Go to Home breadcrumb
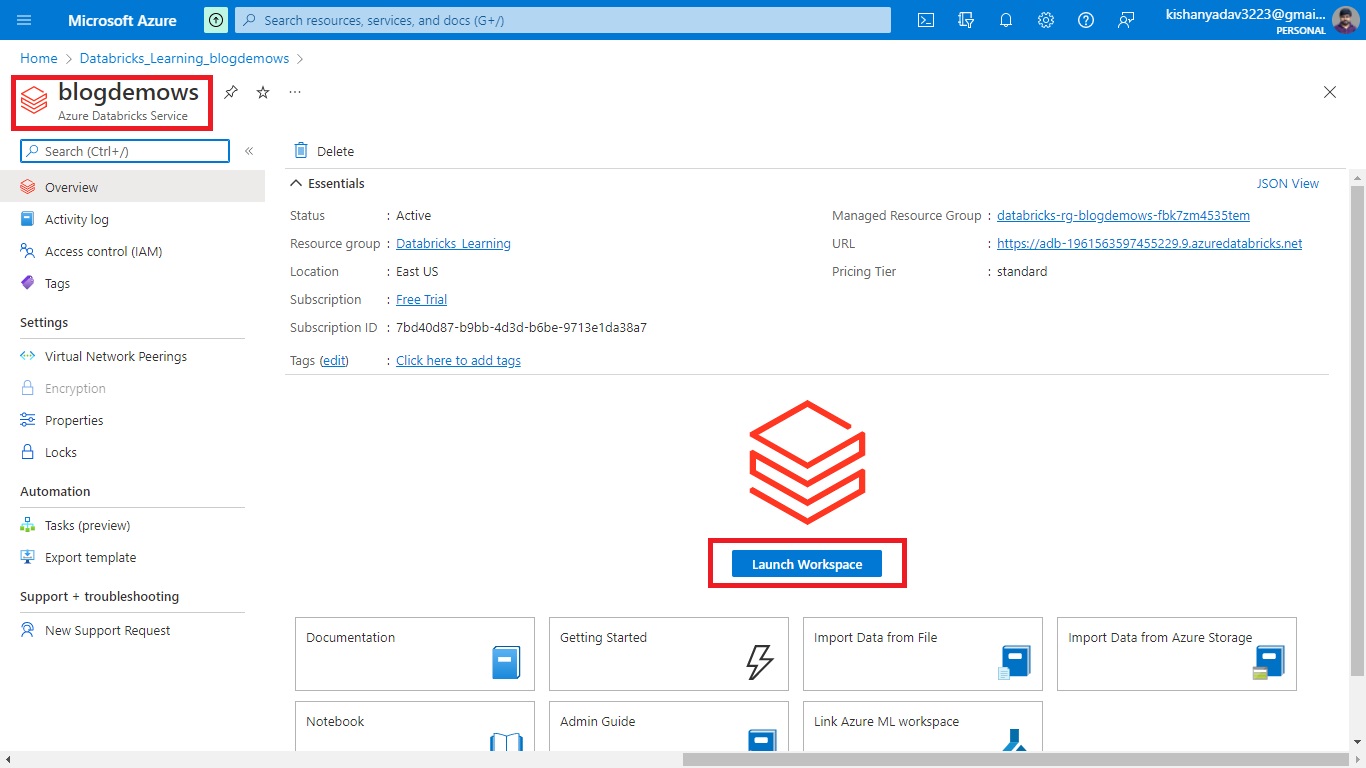 (39, 58)
